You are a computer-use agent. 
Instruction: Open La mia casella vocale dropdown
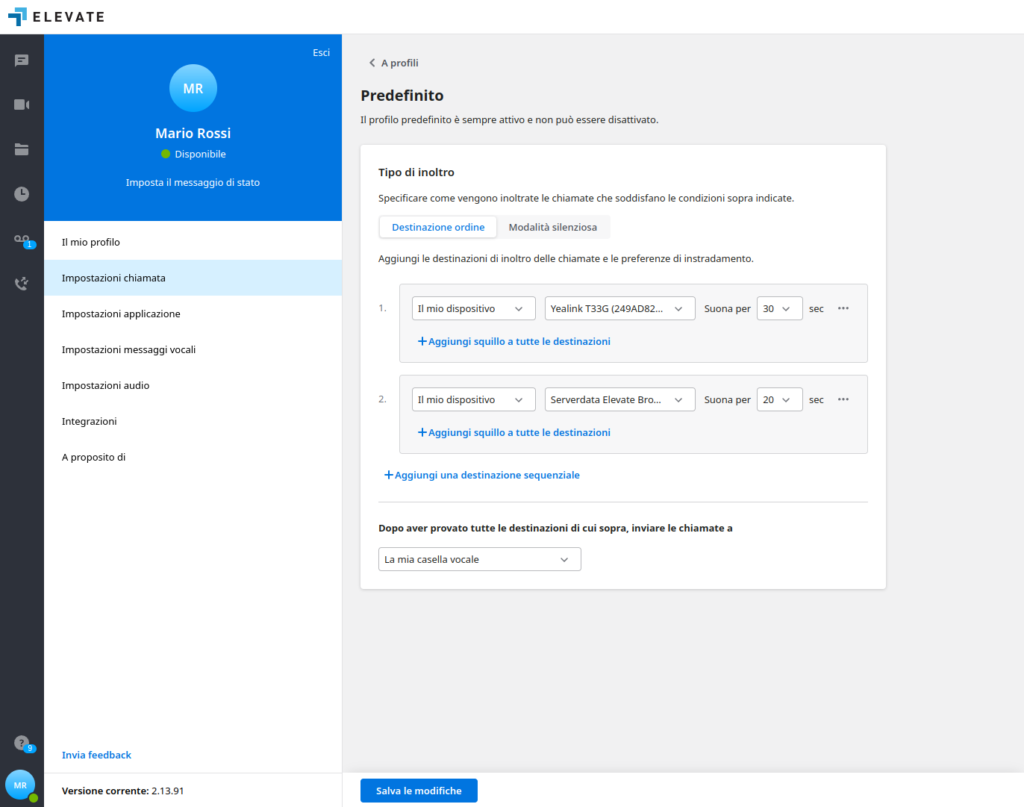pyautogui.click(x=479, y=560)
